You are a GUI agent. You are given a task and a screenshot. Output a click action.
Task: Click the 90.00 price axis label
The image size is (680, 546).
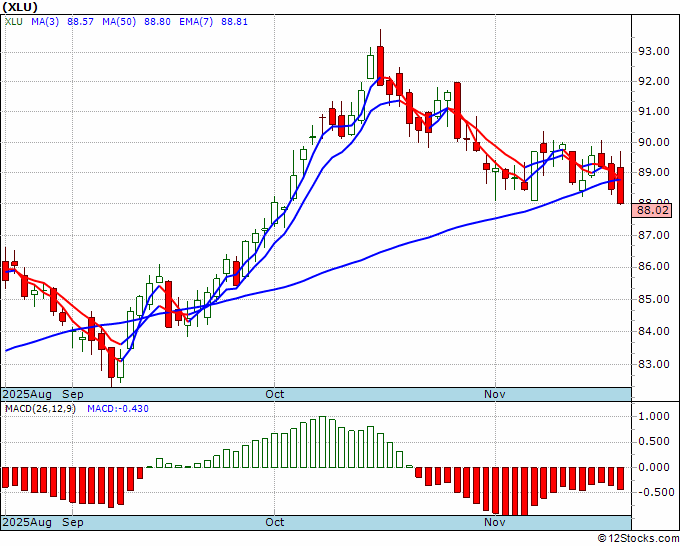point(653,142)
